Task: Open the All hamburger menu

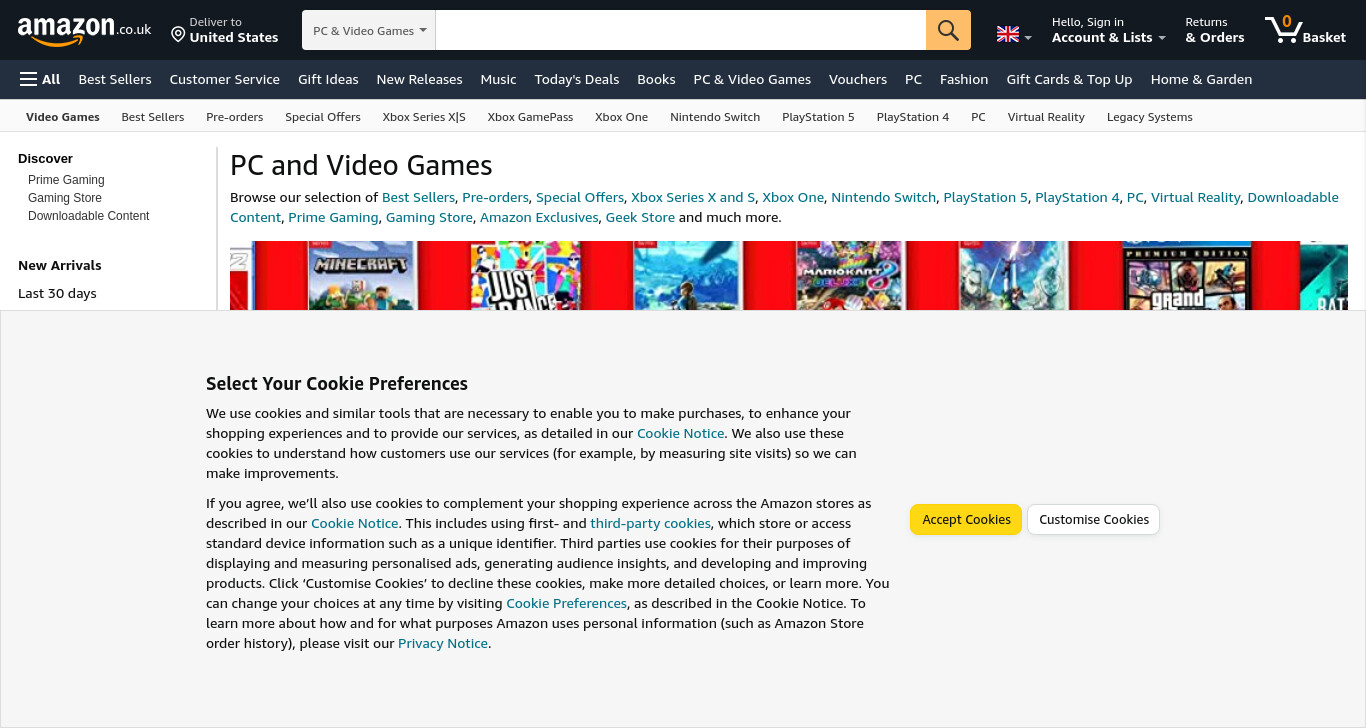Action: [40, 79]
